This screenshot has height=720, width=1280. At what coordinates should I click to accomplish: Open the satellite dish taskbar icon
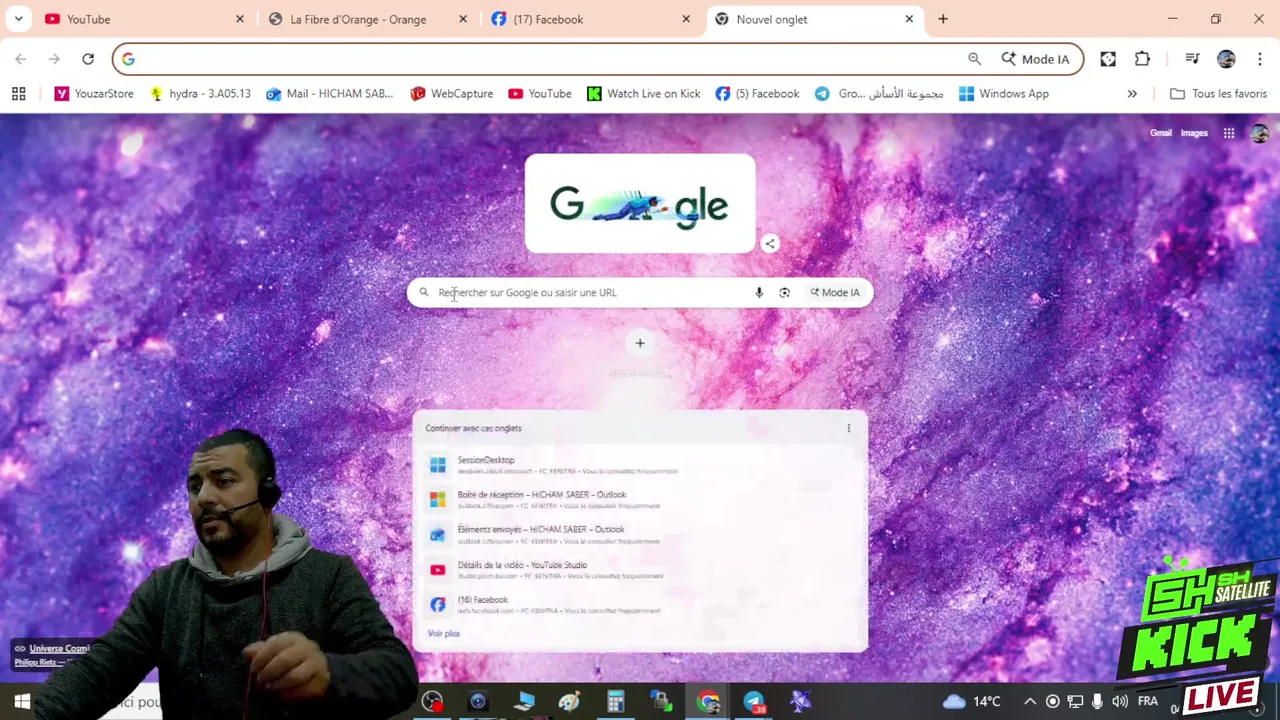coord(800,702)
